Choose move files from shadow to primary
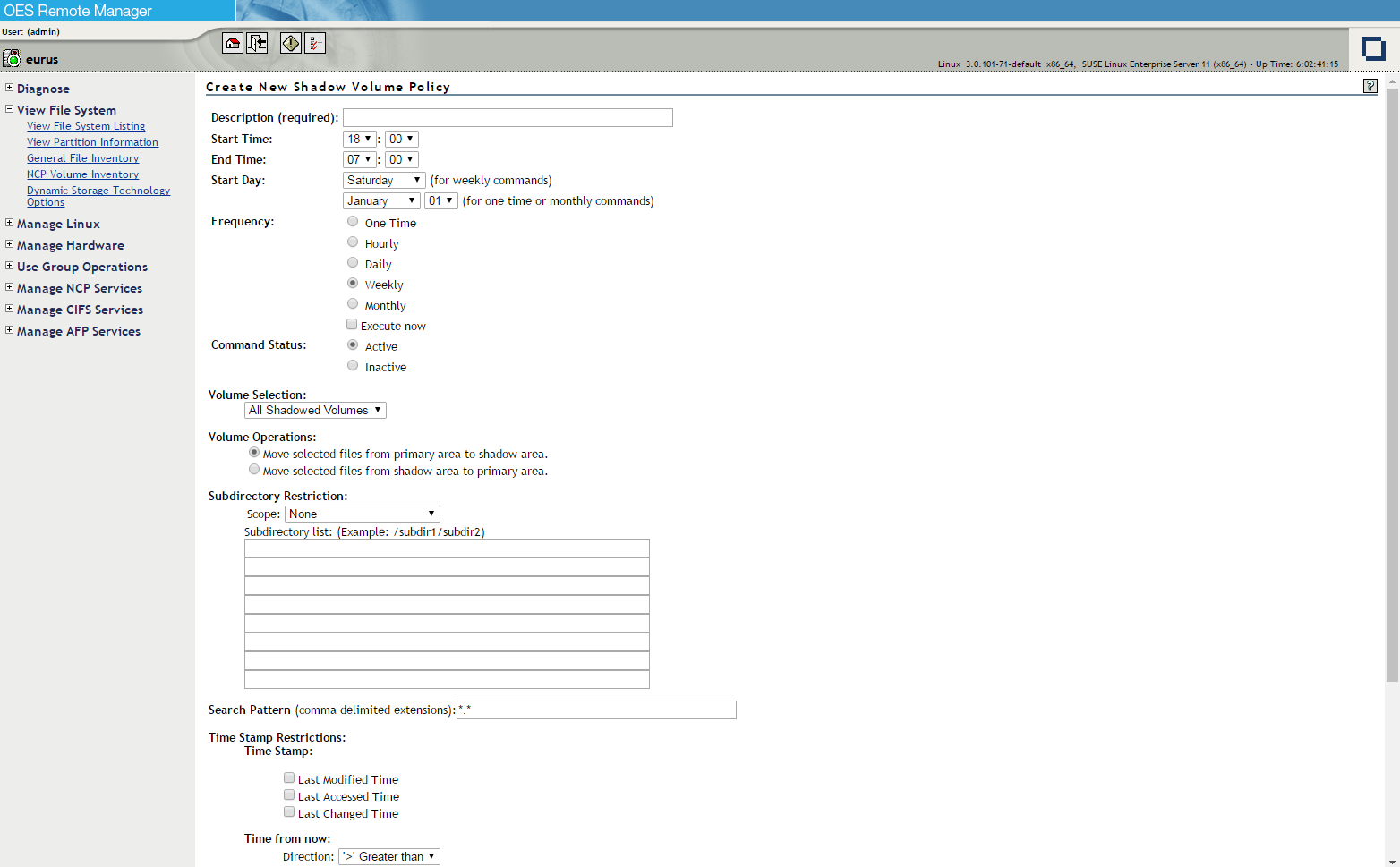Image resolution: width=1400 pixels, height=867 pixels. click(254, 470)
